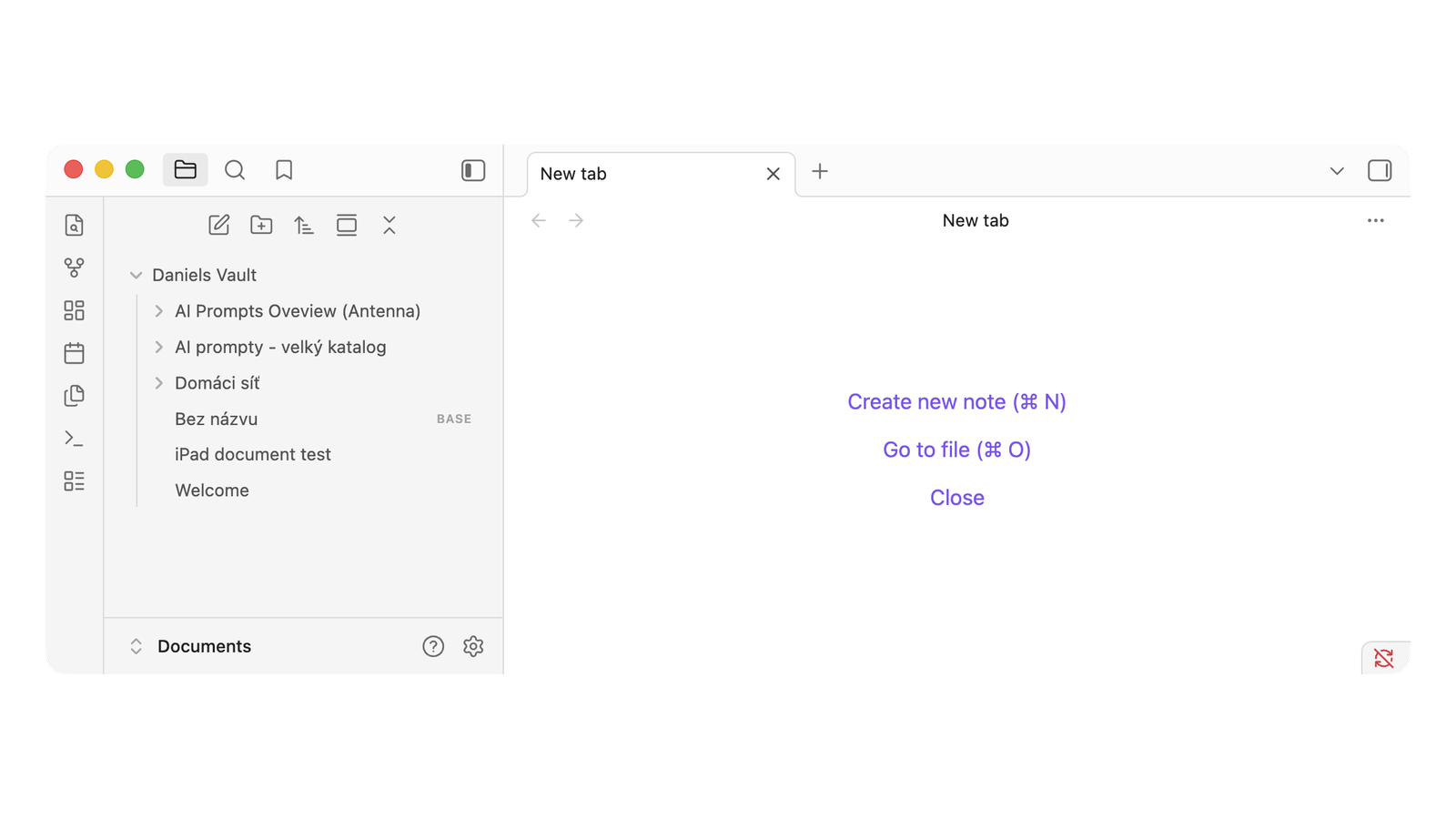This screenshot has height=819, width=1456.
Task: Toggle the left sidebar collapse button
Action: coord(473,170)
